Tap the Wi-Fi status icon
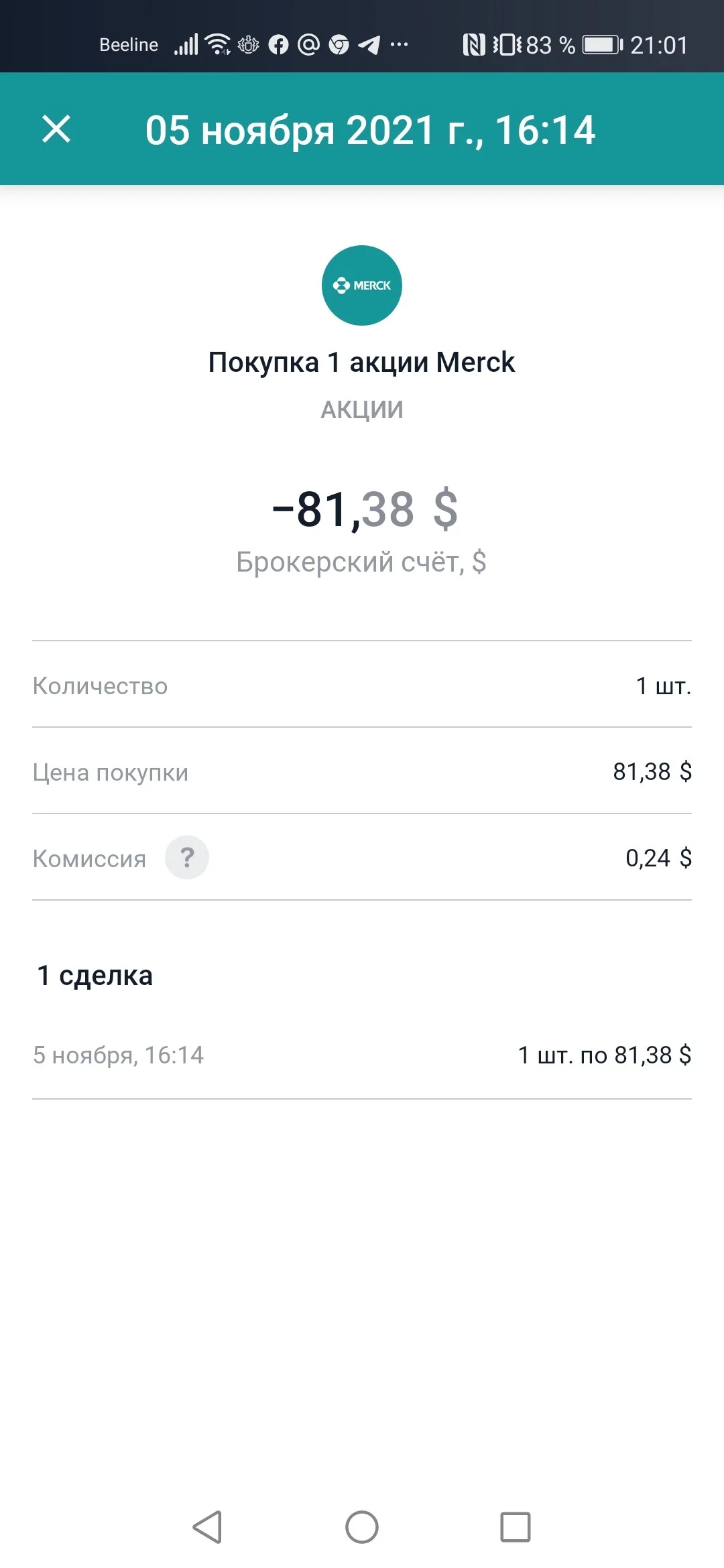724x1568 pixels. coord(217,44)
